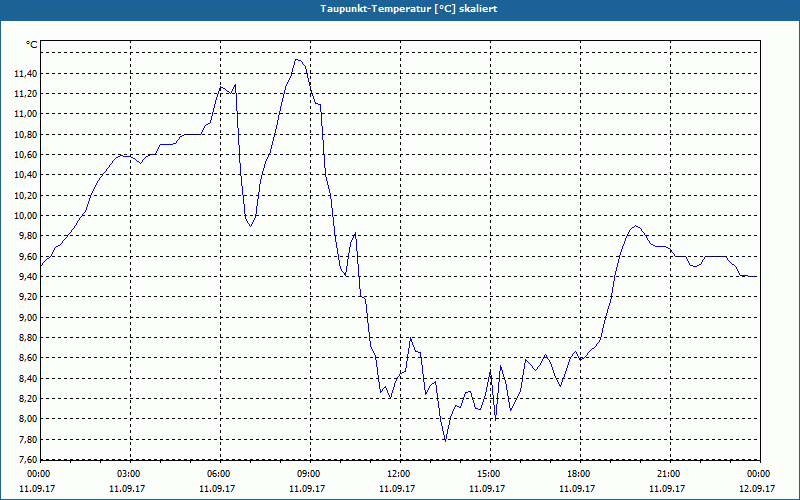Click the '8,40' y-axis value
800x500 pixels.
28,379
